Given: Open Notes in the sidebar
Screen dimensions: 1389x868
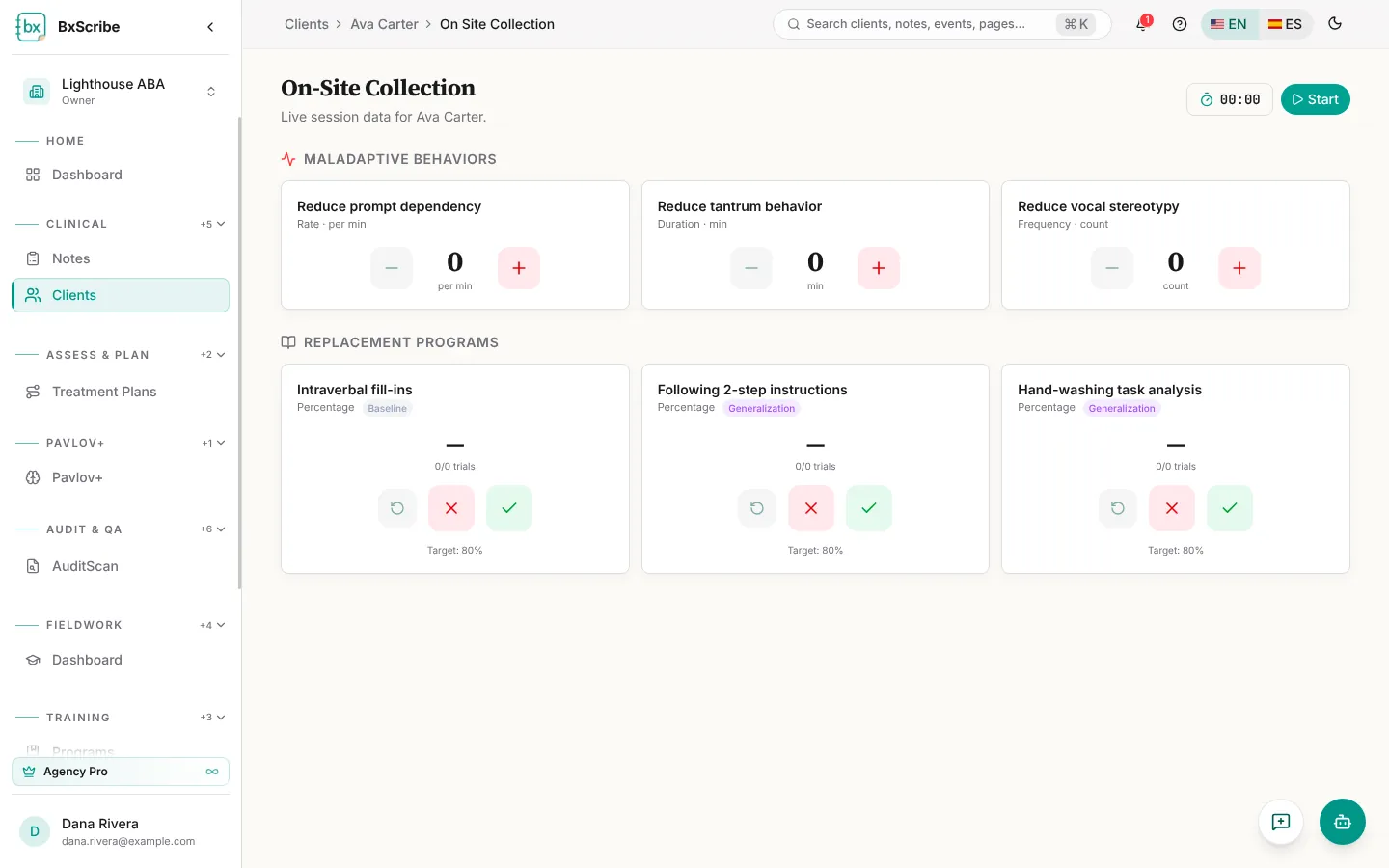Looking at the screenshot, I should pos(121,258).
